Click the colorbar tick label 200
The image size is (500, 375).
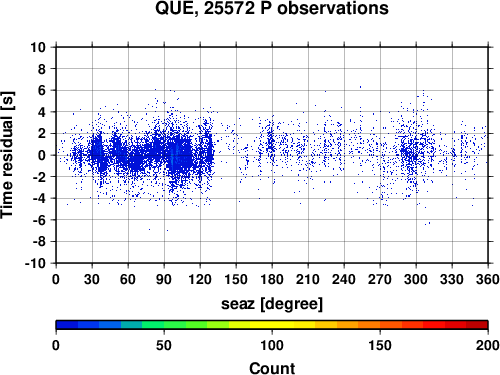point(488,345)
